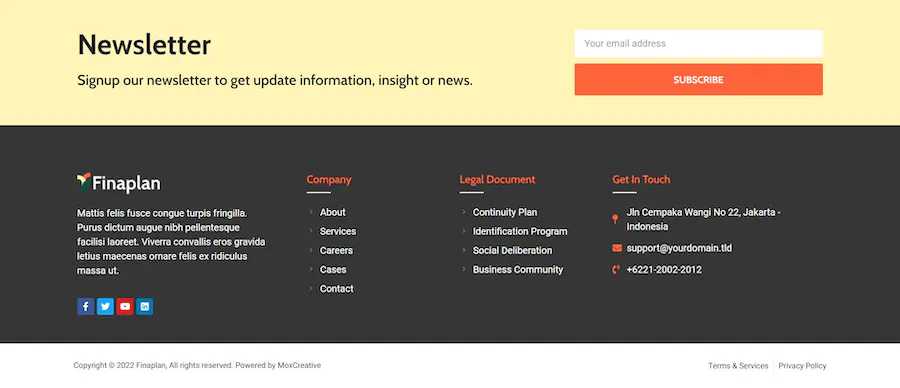Open the Continuity Plan legal document
Viewport: 900px width, 388px height.
(x=505, y=212)
